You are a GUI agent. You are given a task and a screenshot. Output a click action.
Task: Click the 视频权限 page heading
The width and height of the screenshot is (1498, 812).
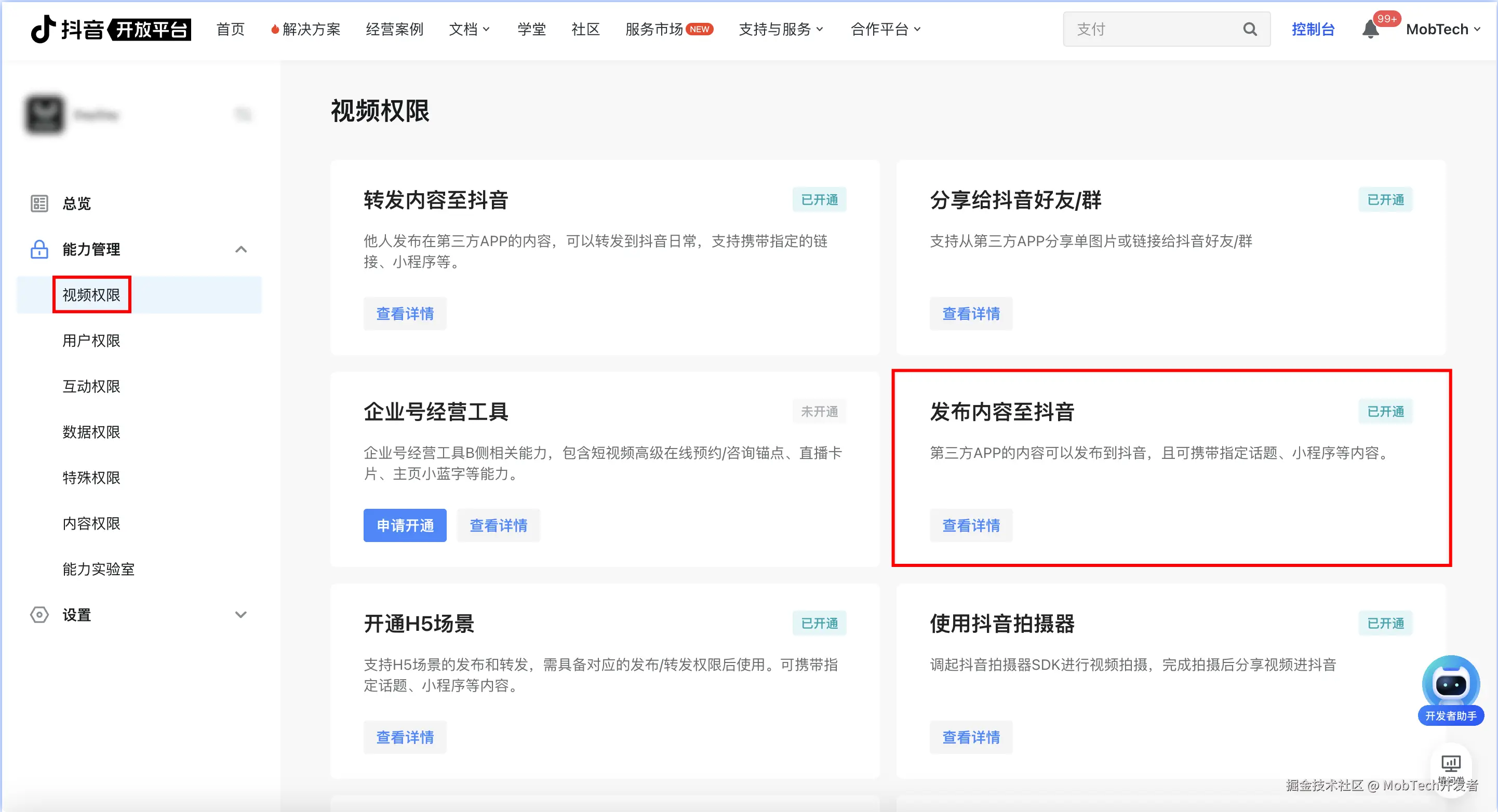pyautogui.click(x=380, y=111)
